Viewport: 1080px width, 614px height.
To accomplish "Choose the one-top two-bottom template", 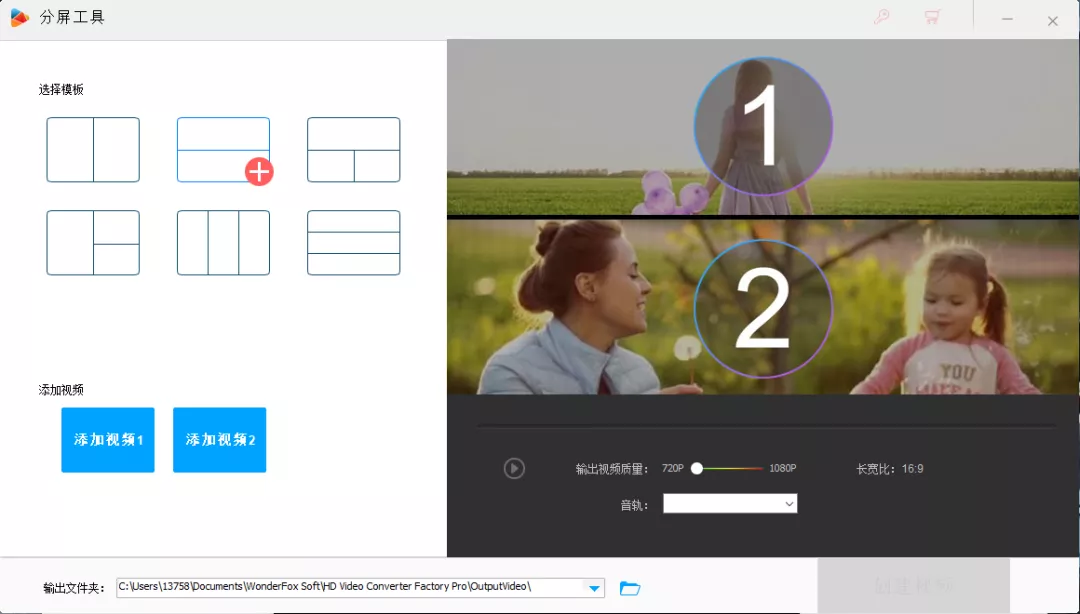I will pyautogui.click(x=353, y=150).
